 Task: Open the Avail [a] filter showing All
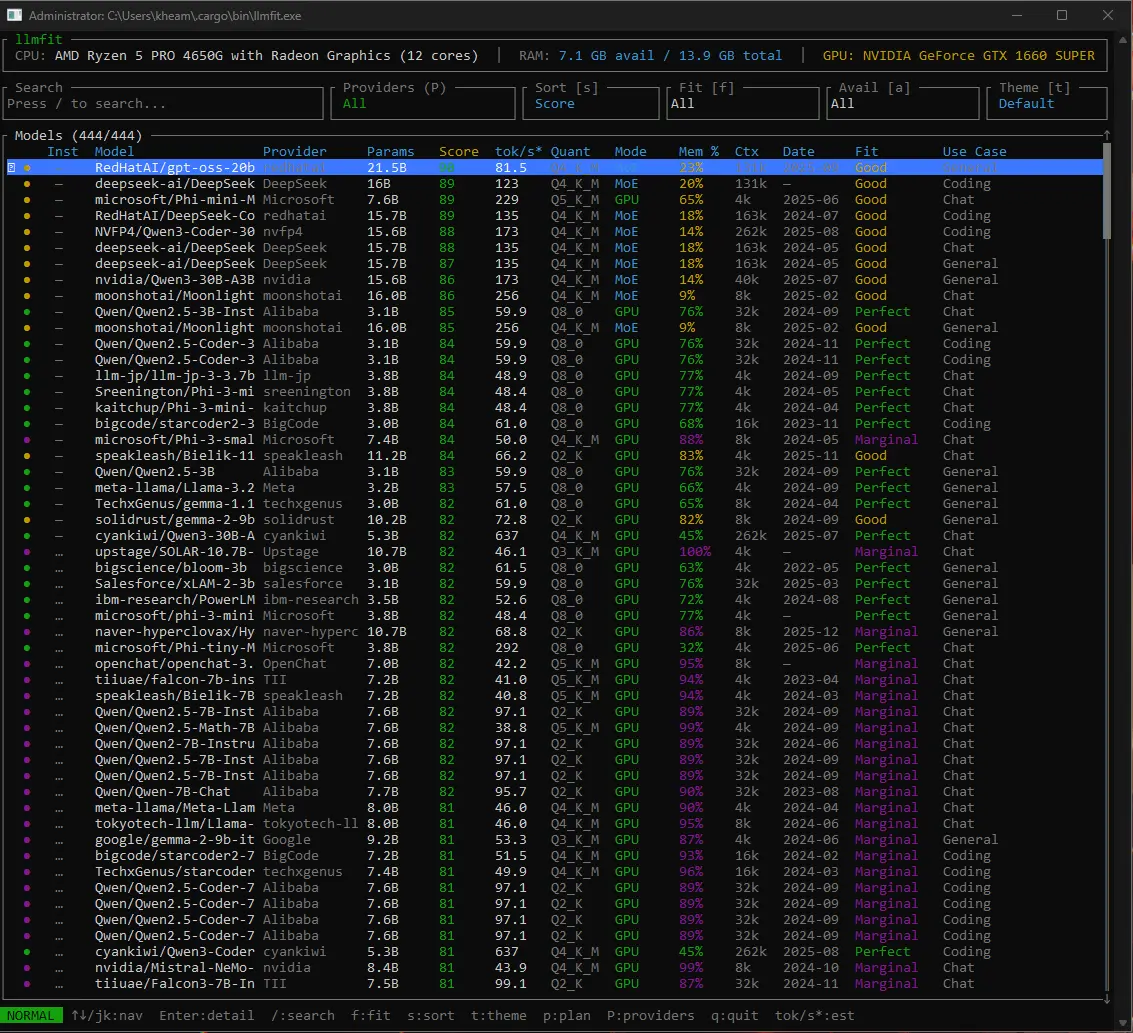[903, 103]
